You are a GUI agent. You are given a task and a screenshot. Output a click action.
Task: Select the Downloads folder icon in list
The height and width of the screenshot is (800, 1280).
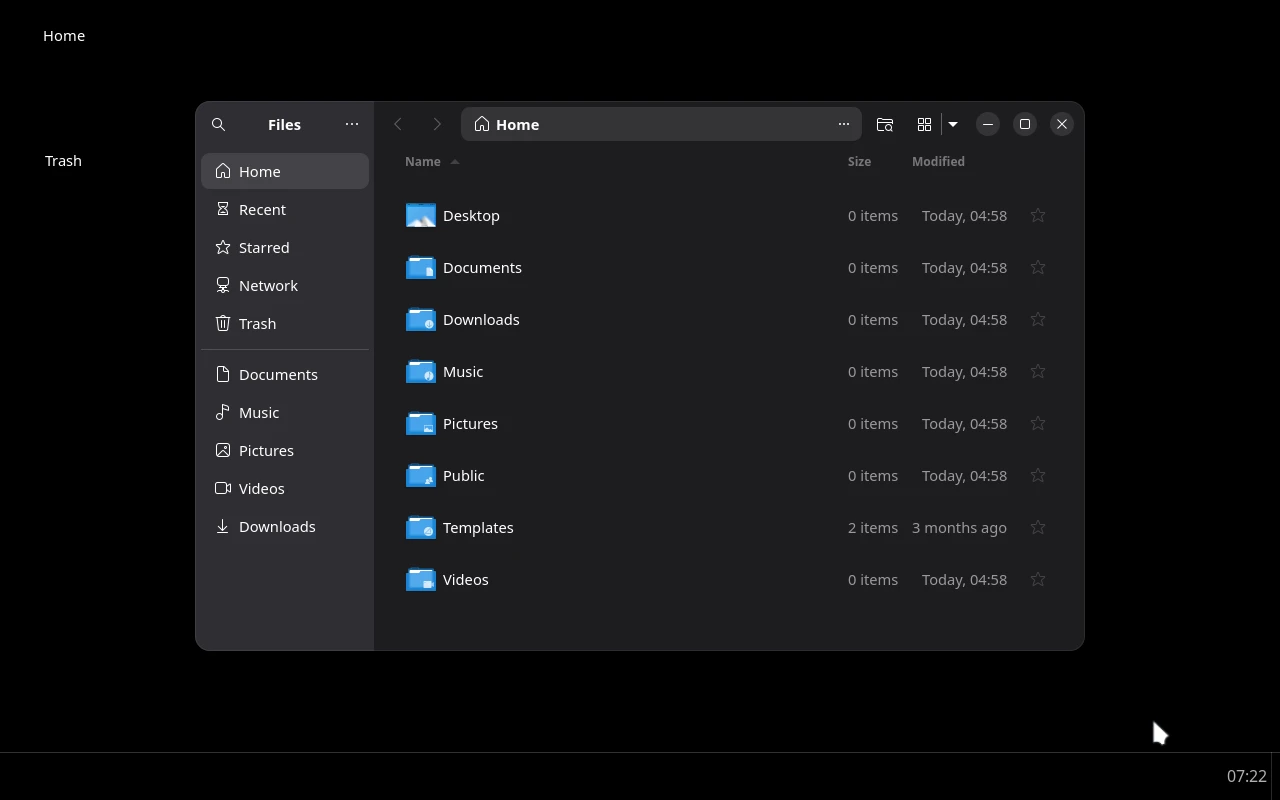421,319
